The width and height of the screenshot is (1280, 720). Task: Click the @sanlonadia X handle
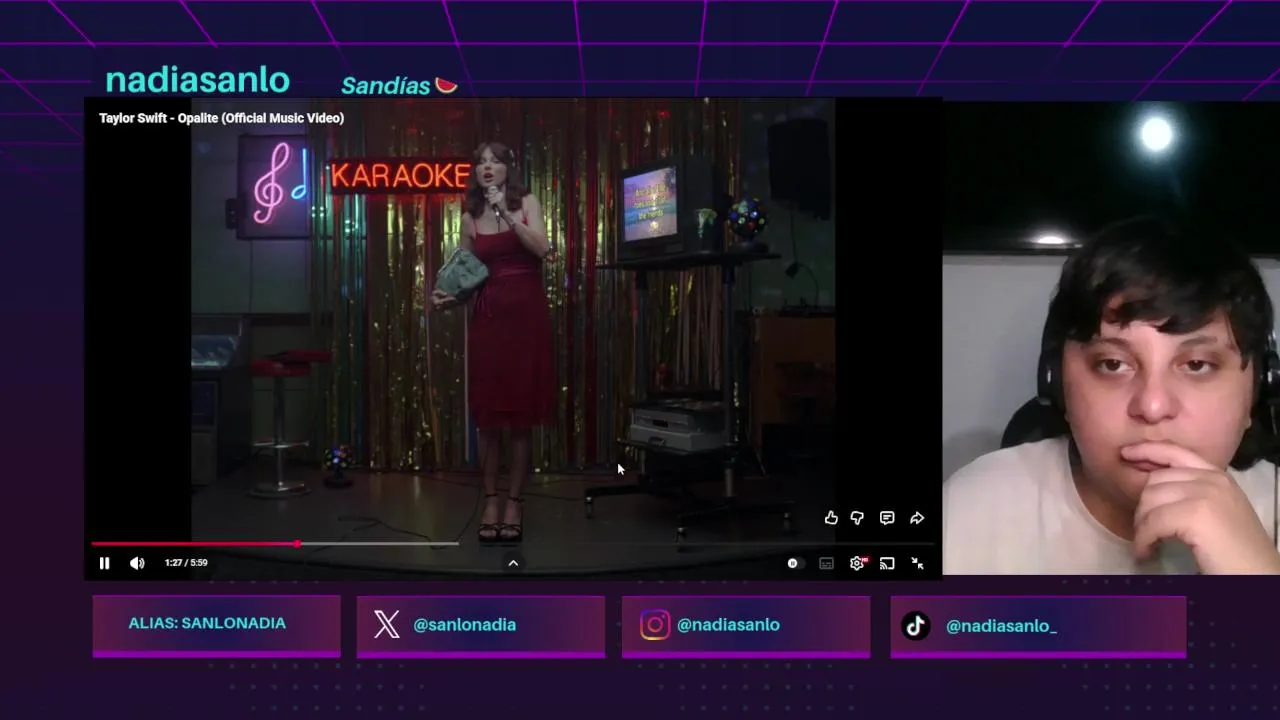[x=465, y=625]
